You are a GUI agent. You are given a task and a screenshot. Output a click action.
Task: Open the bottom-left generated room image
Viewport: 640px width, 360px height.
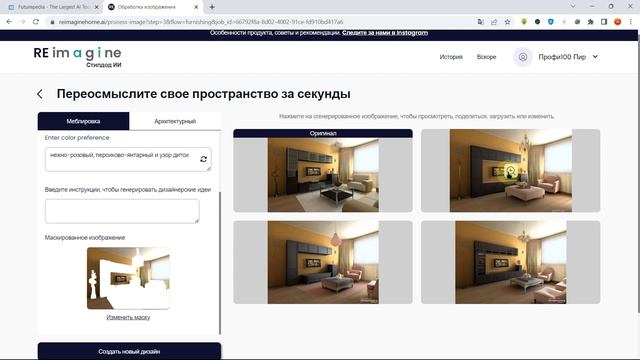coord(323,262)
